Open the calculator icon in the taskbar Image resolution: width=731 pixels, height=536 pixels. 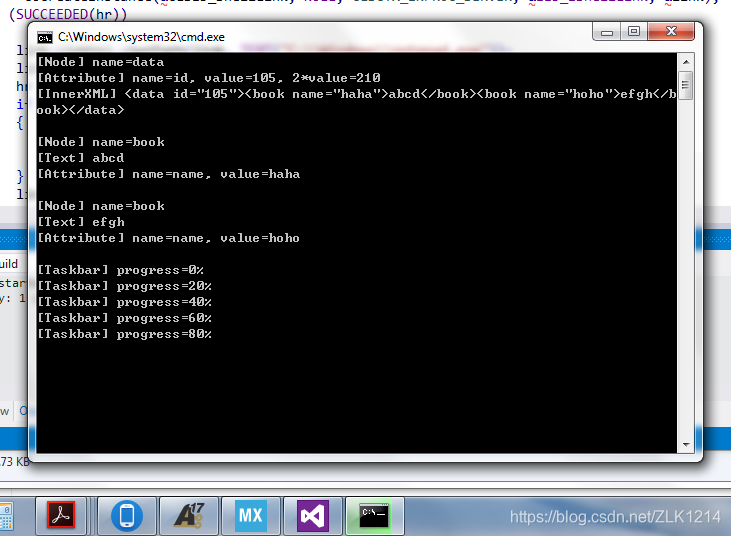(7, 516)
